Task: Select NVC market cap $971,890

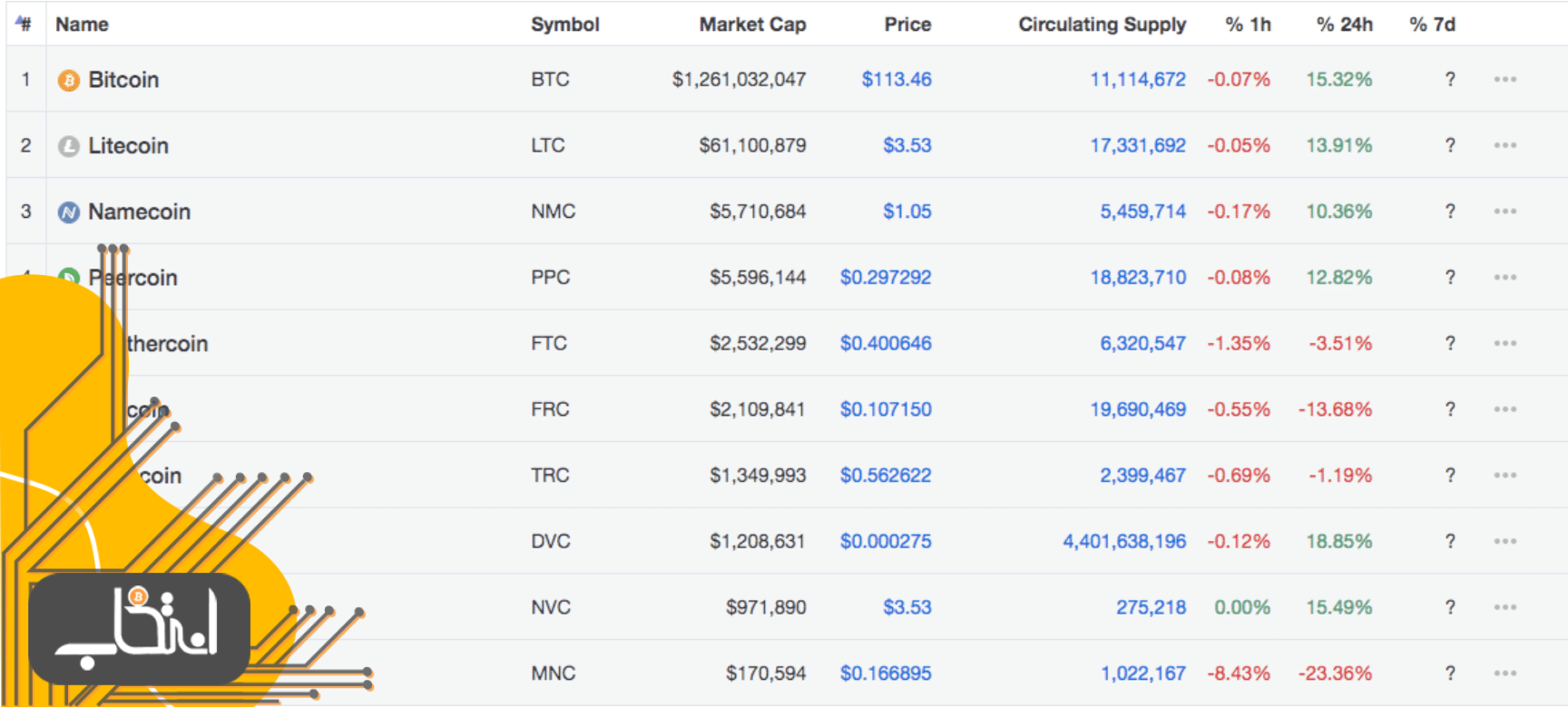Action: coord(766,607)
